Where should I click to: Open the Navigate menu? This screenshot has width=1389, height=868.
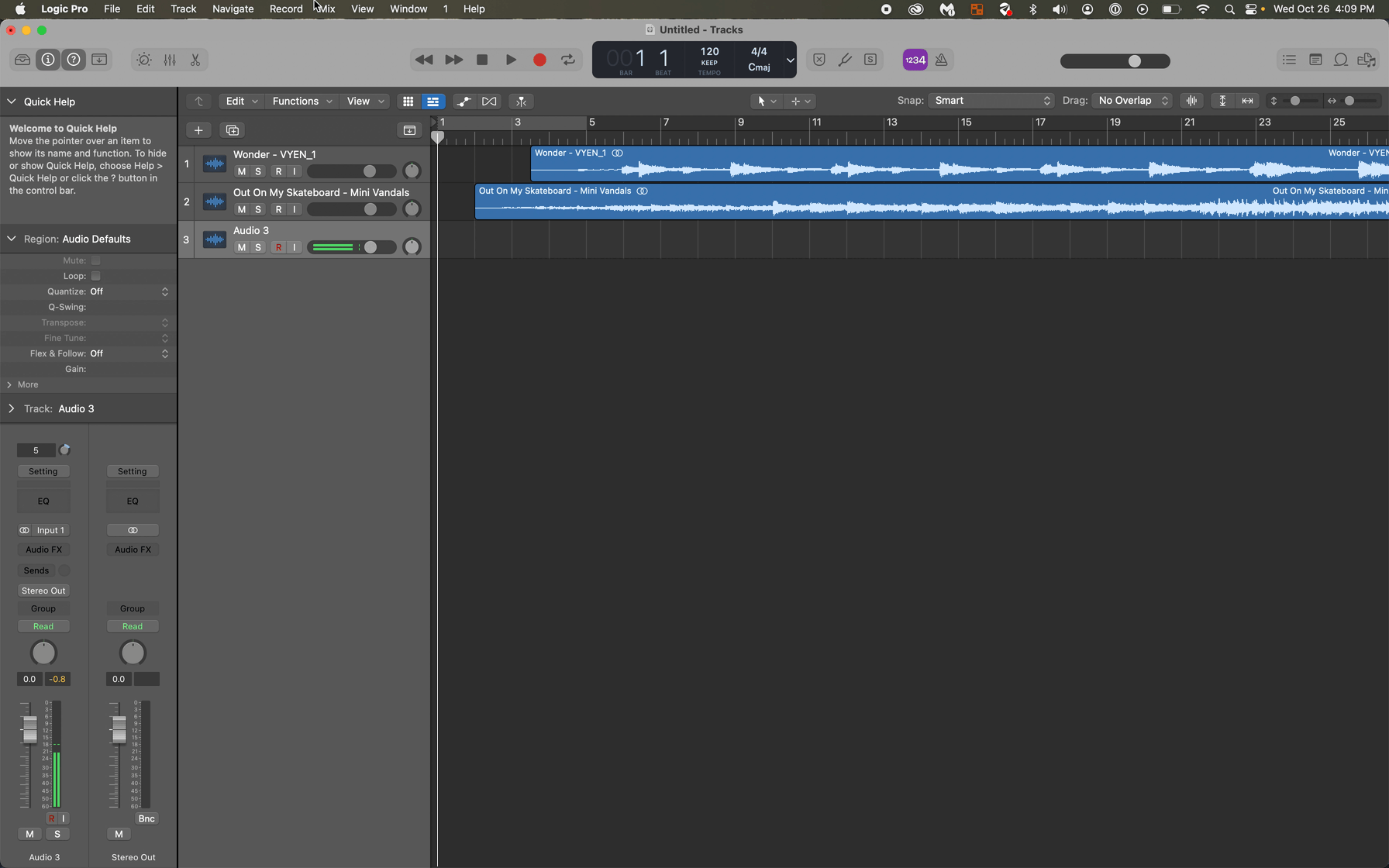coord(233,9)
